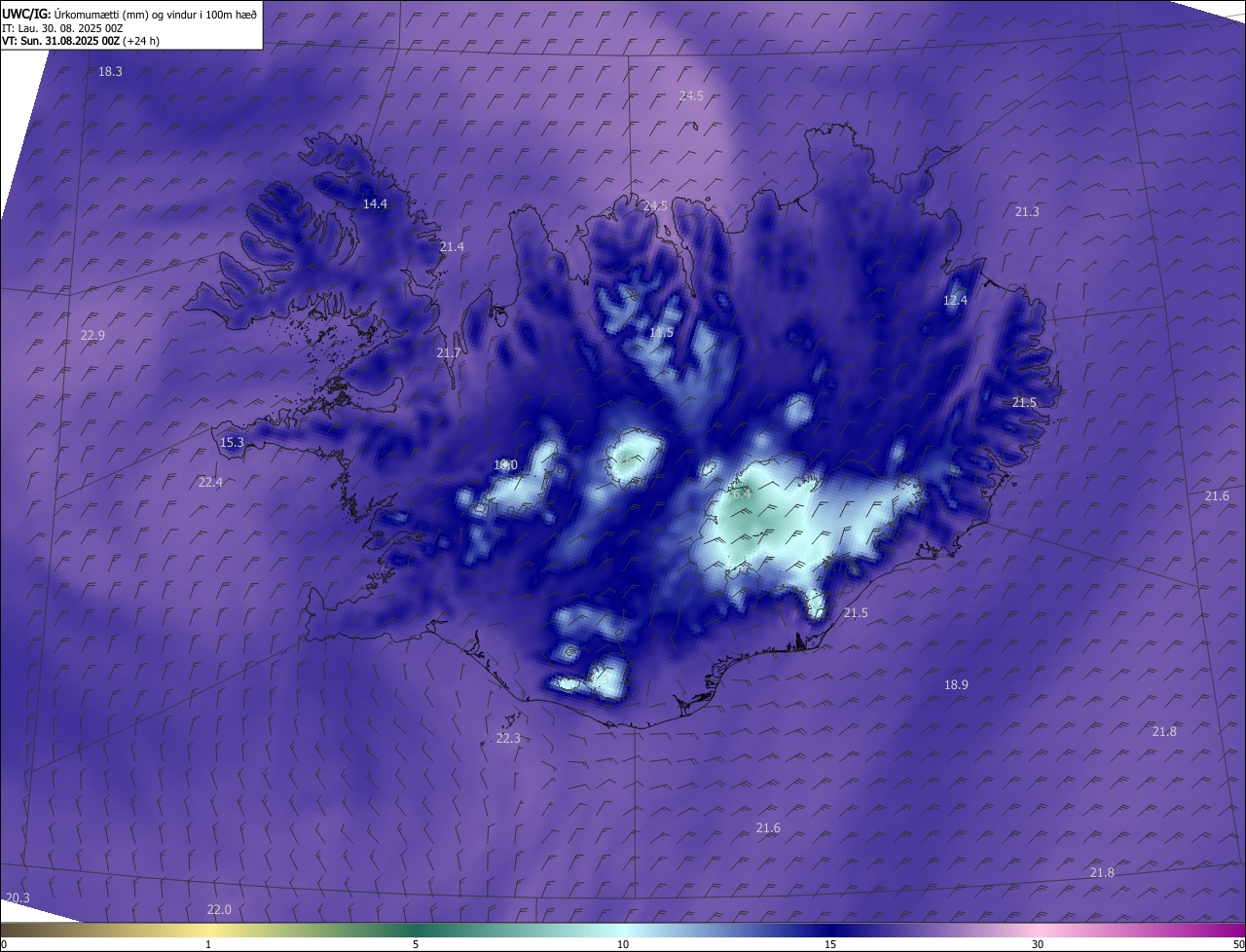Click the 15.3 value on the map
The height and width of the screenshot is (952, 1246).
pos(232,443)
